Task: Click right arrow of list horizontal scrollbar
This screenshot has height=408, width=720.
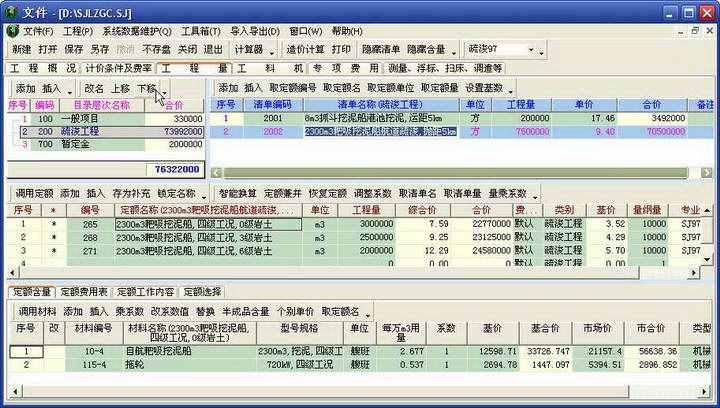Action: pyautogui.click(x=707, y=173)
